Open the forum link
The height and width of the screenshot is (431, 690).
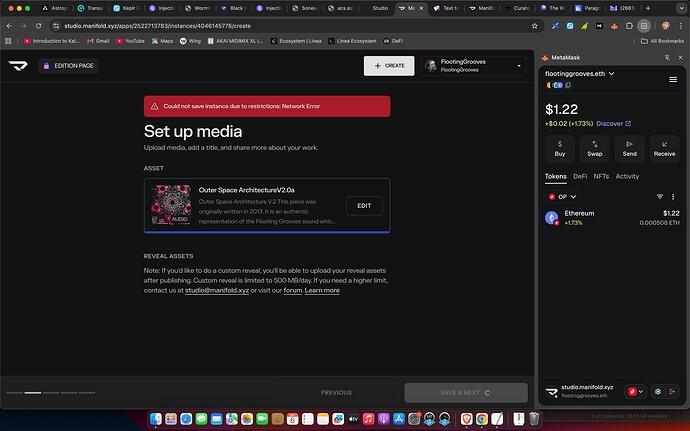pos(293,291)
